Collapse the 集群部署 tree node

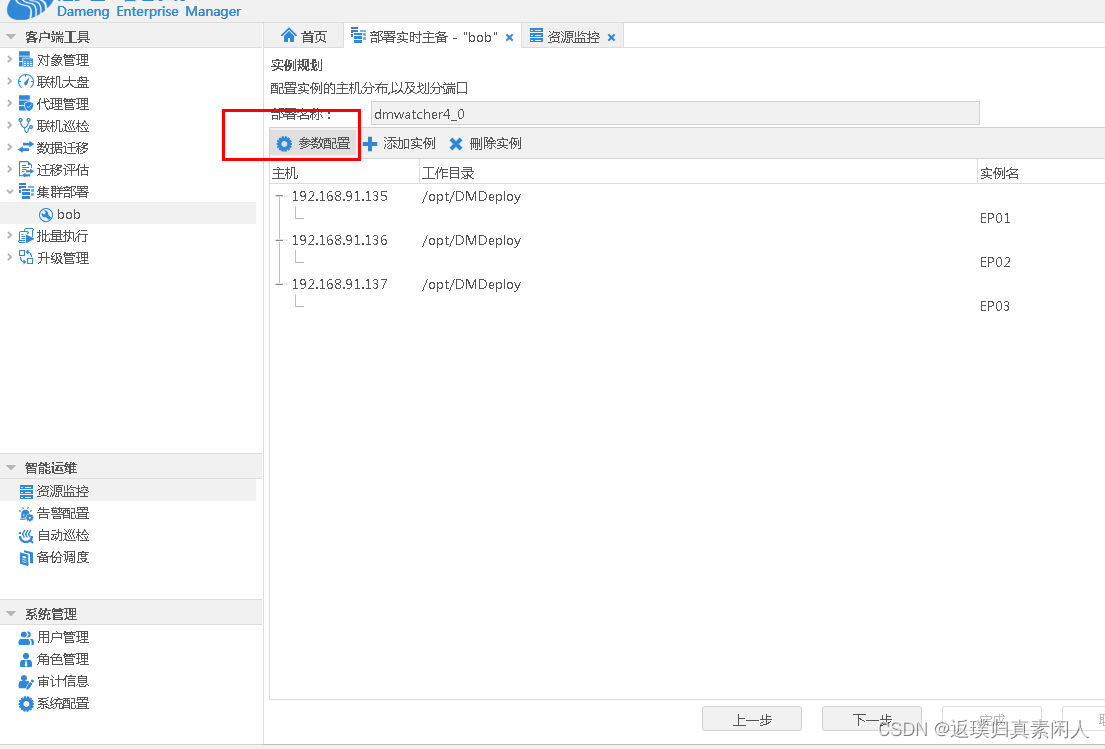pyautogui.click(x=9, y=191)
